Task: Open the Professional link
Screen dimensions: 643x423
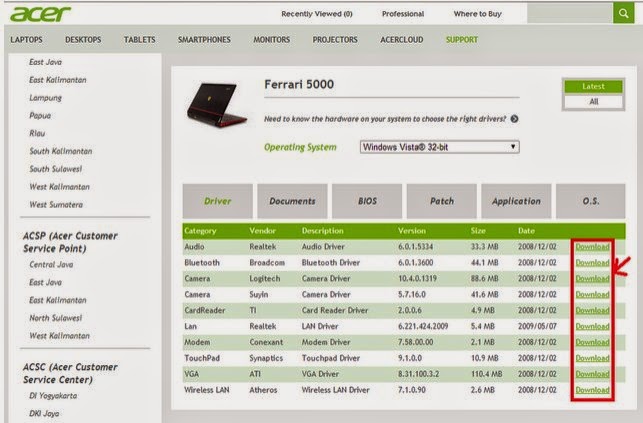Action: [403, 14]
